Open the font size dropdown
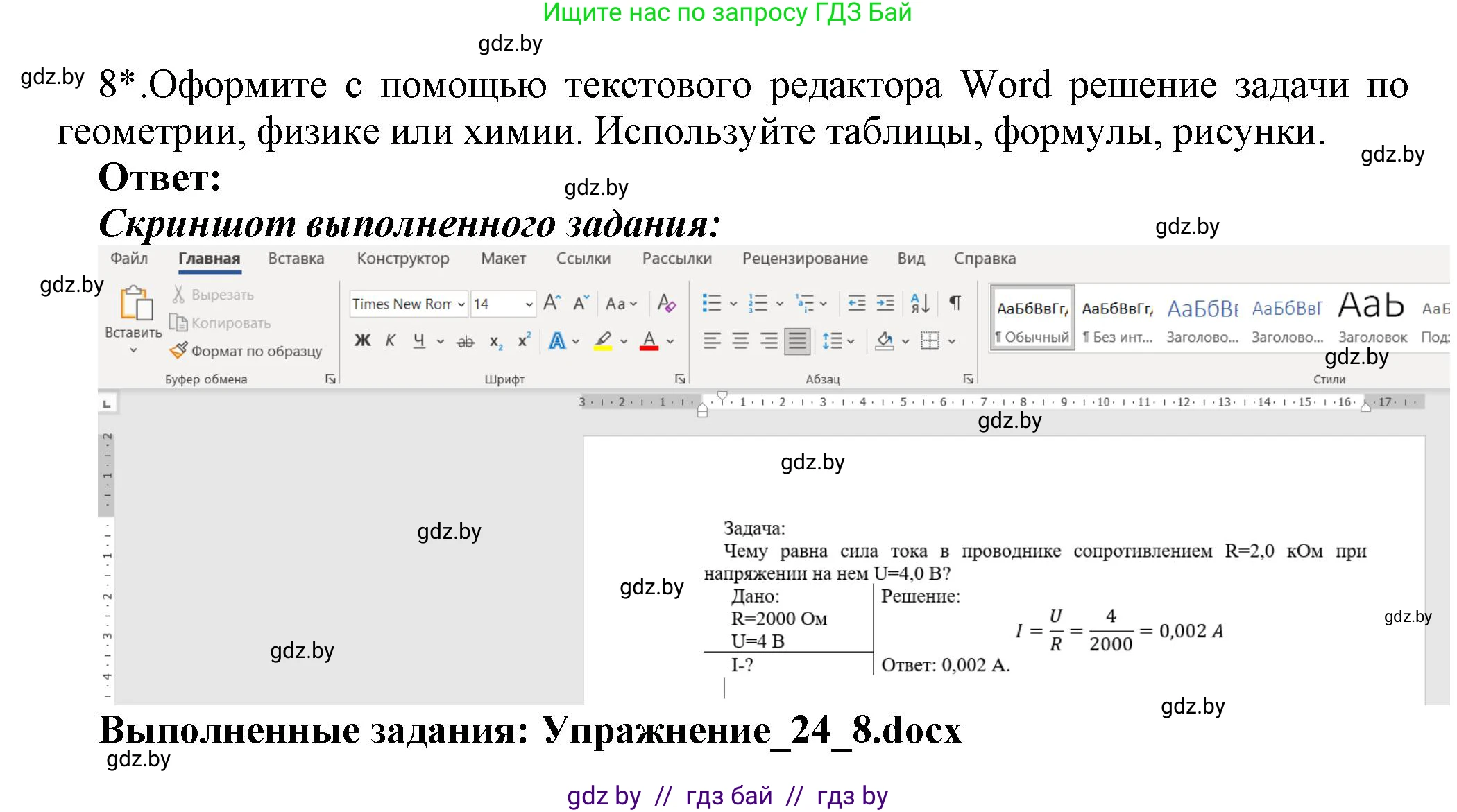Screen dimensions: 1457x812 tap(529, 304)
